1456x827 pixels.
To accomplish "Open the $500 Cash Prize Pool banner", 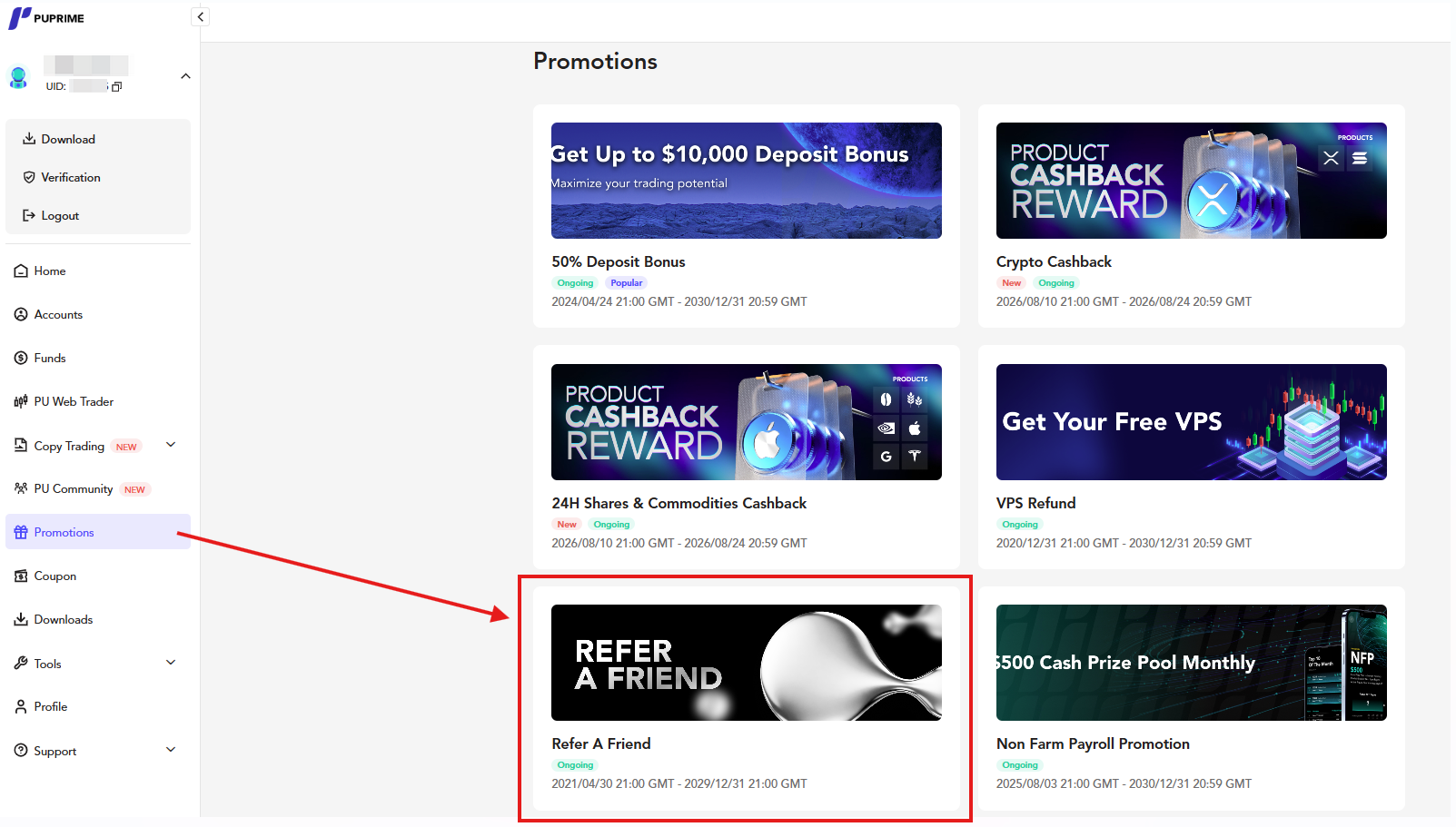I will [1192, 663].
